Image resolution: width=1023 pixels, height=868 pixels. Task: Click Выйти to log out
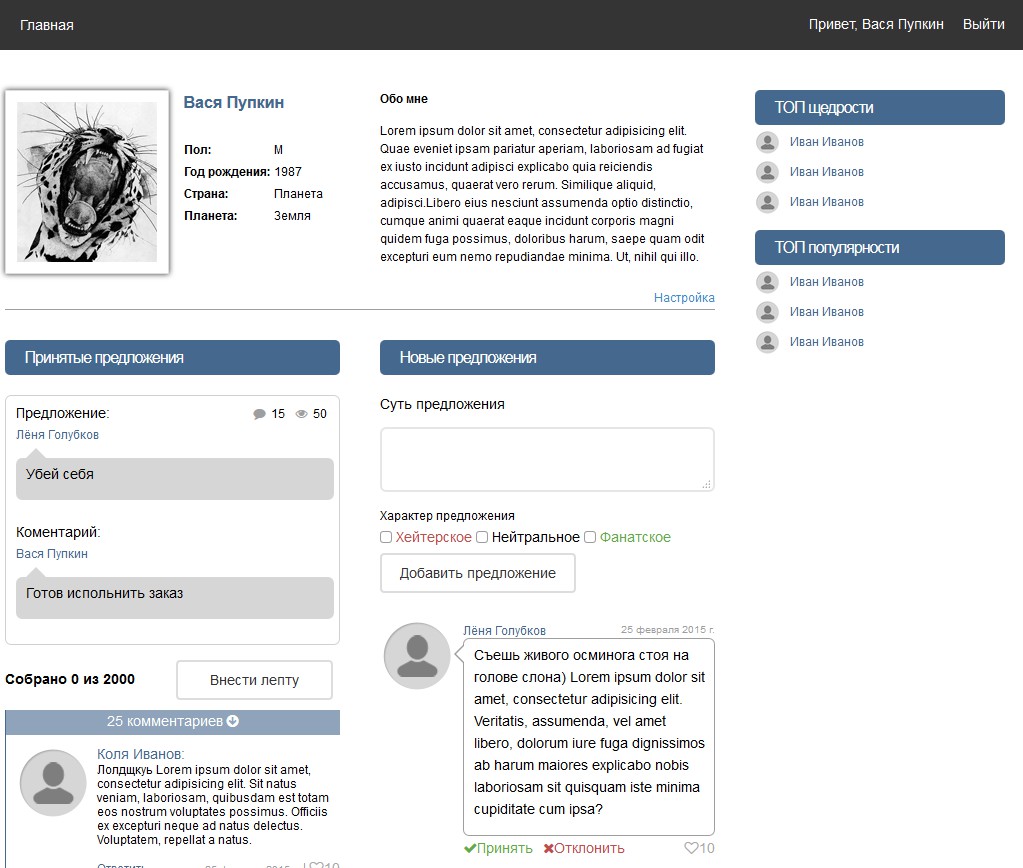(x=983, y=24)
